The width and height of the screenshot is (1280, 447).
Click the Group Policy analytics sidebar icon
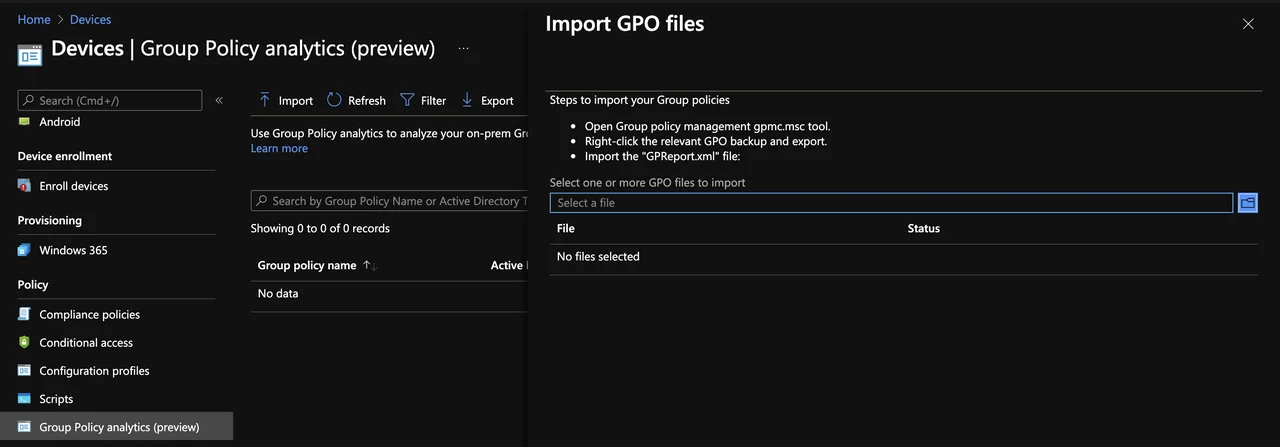pyautogui.click(x=24, y=426)
